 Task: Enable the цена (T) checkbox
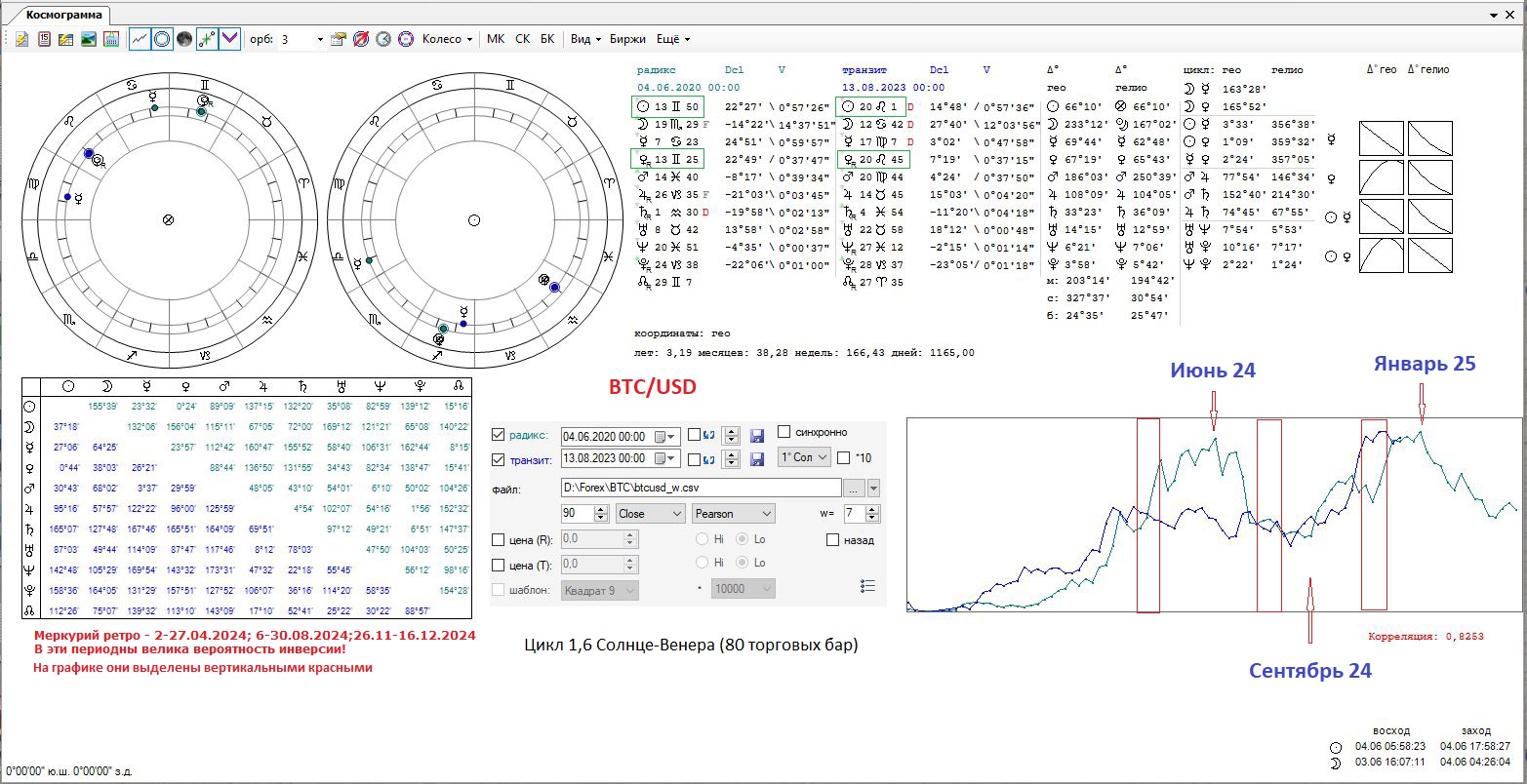(x=500, y=565)
